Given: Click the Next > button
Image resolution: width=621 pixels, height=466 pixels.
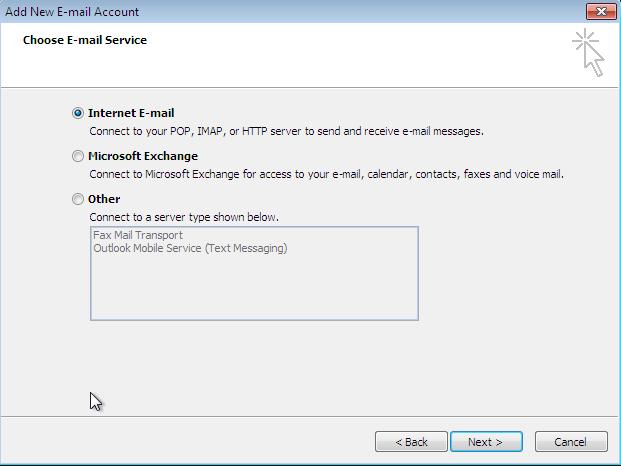Looking at the screenshot, I should pos(486,441).
